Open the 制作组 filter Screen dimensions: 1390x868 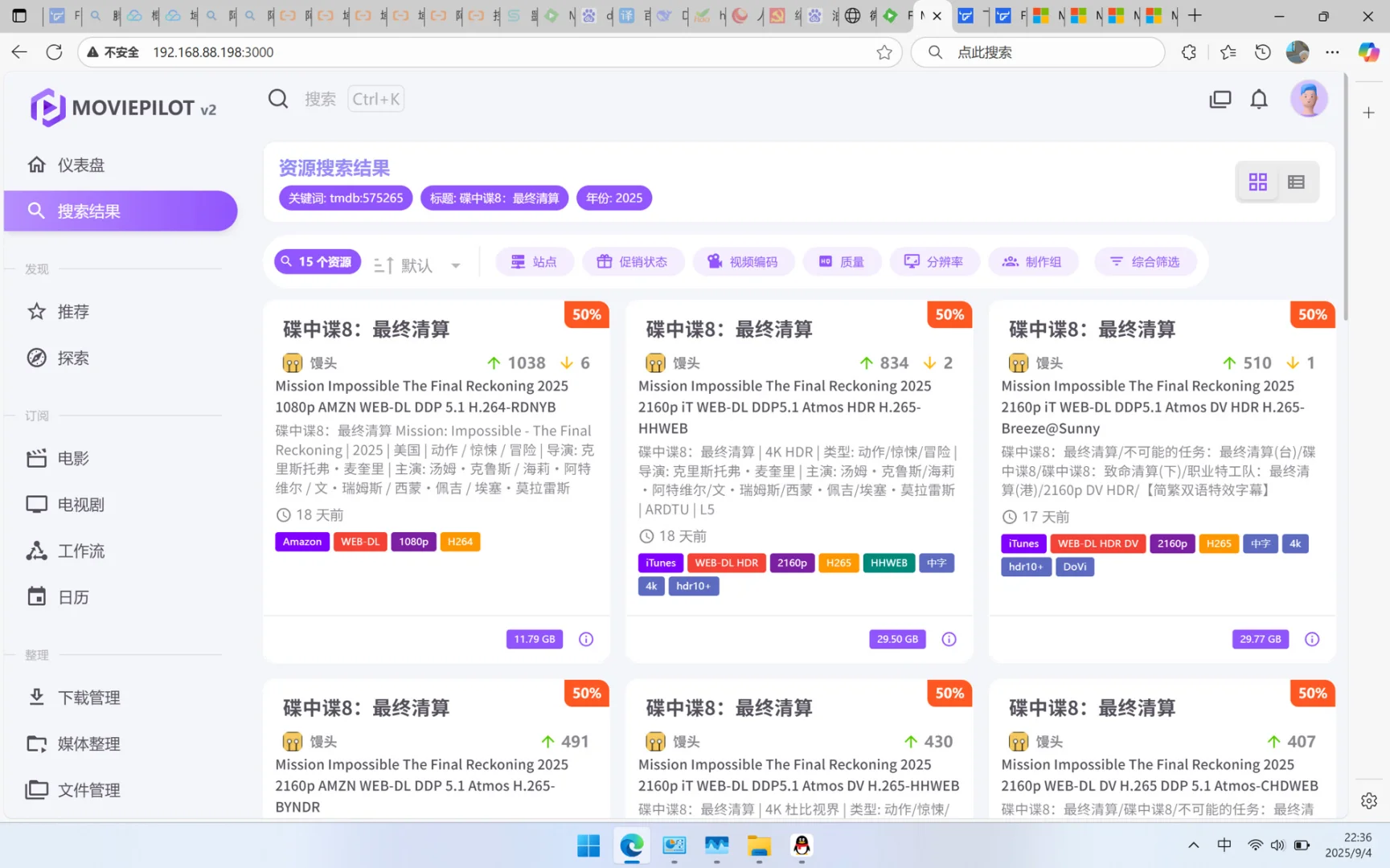click(1033, 262)
